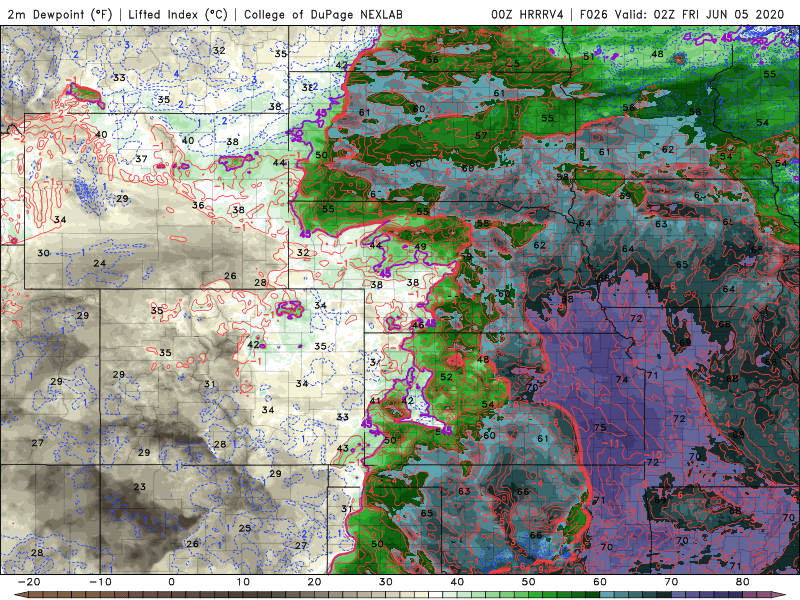Click the map dewpoint value 49
This screenshot has width=800, height=600.
point(420,246)
